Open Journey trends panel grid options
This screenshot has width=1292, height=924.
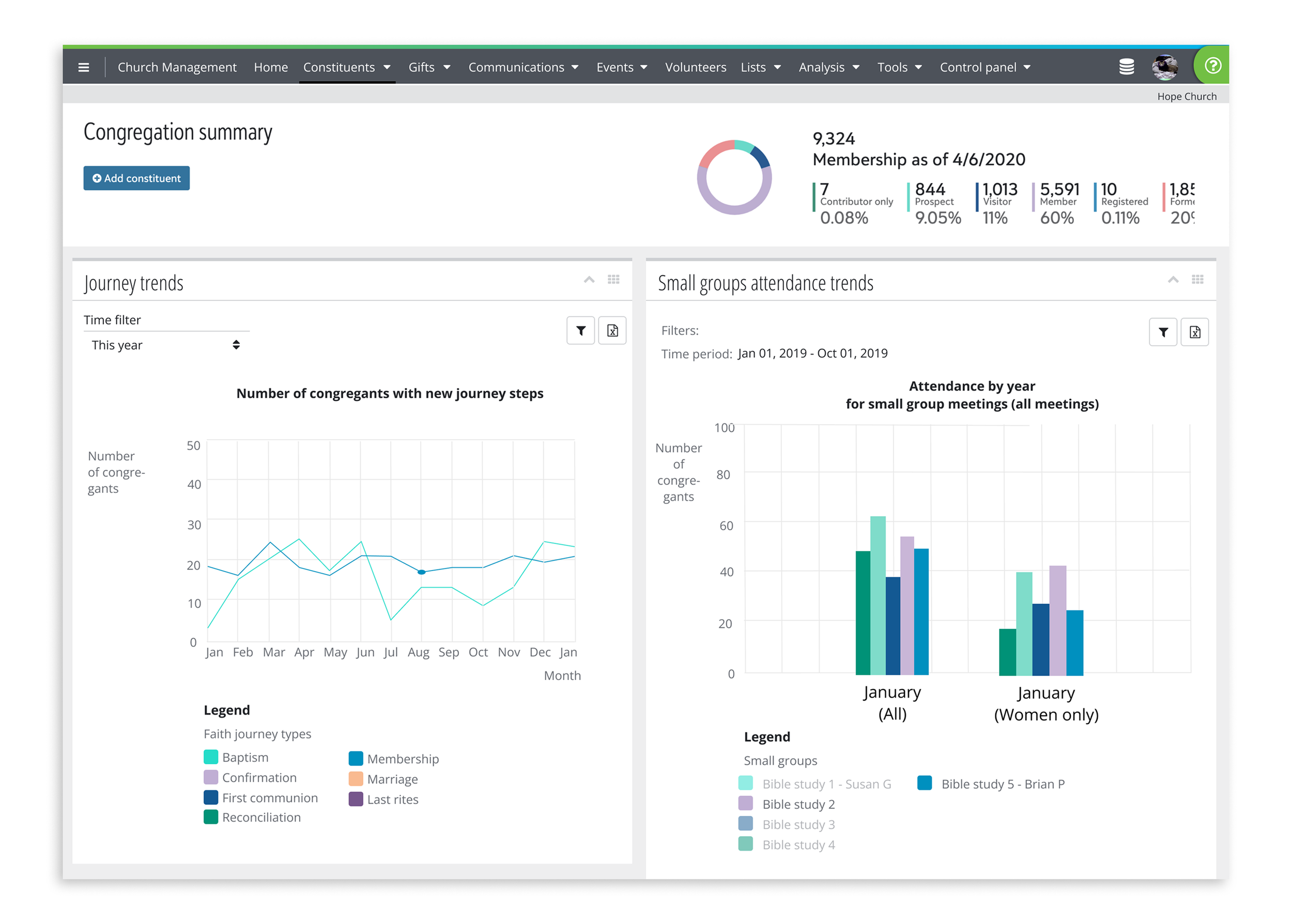click(613, 280)
